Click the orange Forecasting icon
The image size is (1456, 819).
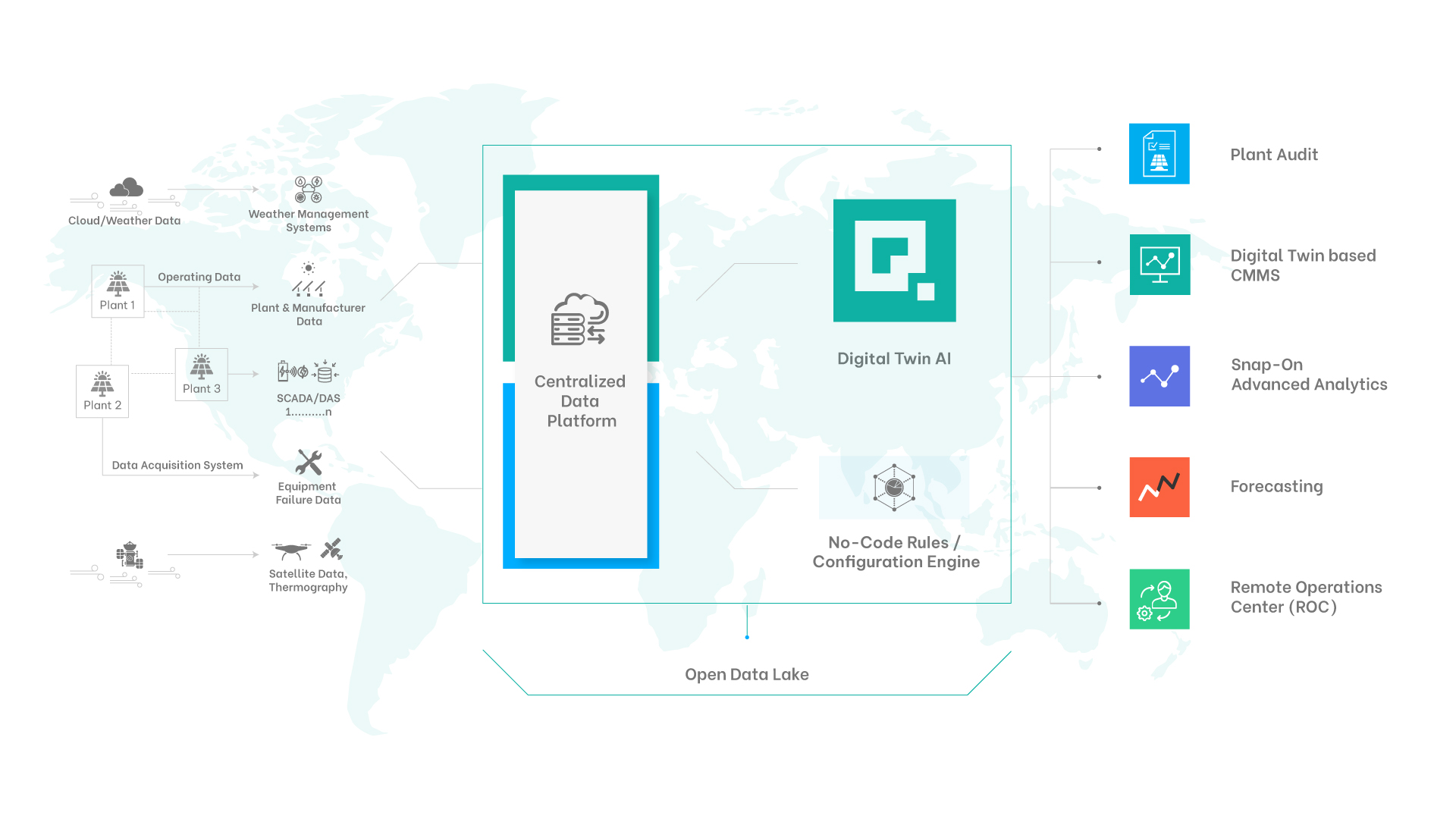coord(1159,487)
